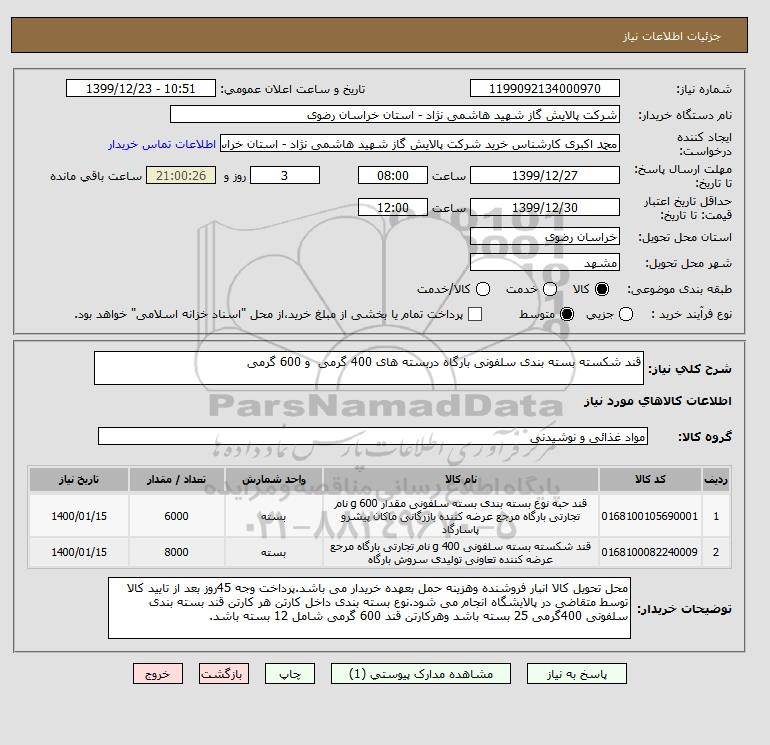
Task: Click the کد کالا column header
Action: coord(650,479)
